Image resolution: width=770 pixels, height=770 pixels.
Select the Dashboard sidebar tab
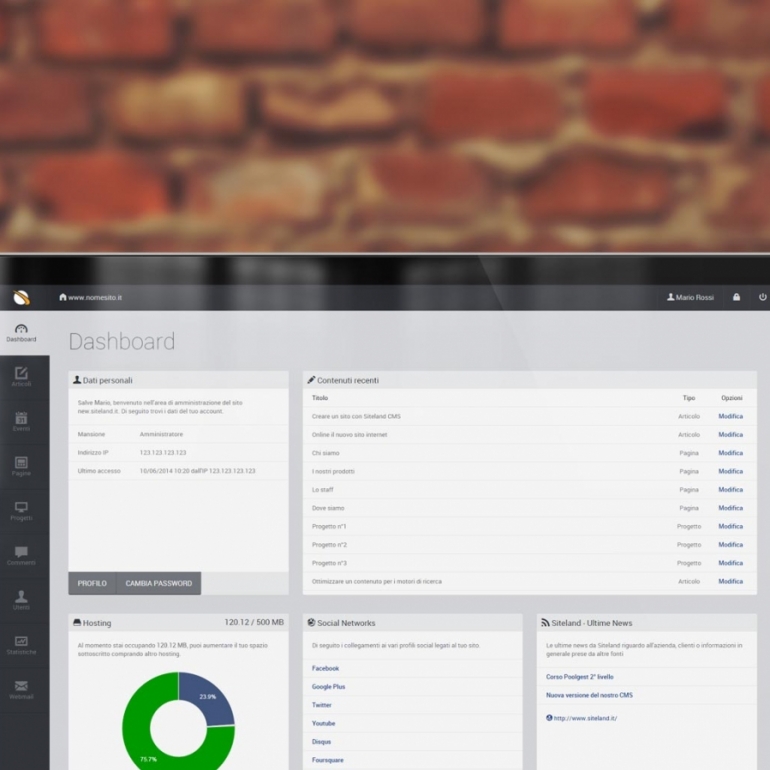pyautogui.click(x=21, y=332)
